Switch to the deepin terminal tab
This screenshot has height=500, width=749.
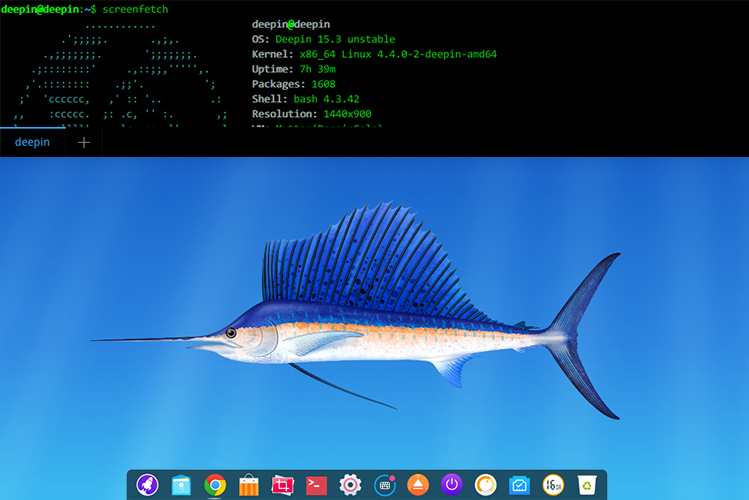pos(32,142)
